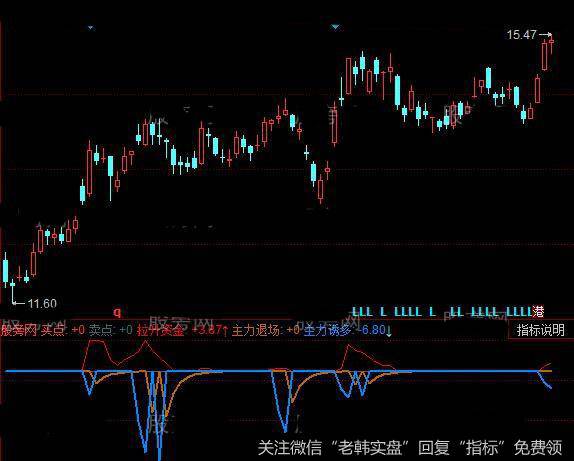574x461 pixels.
Task: Select the 主力诱多 indicator label
Action: tap(327, 330)
